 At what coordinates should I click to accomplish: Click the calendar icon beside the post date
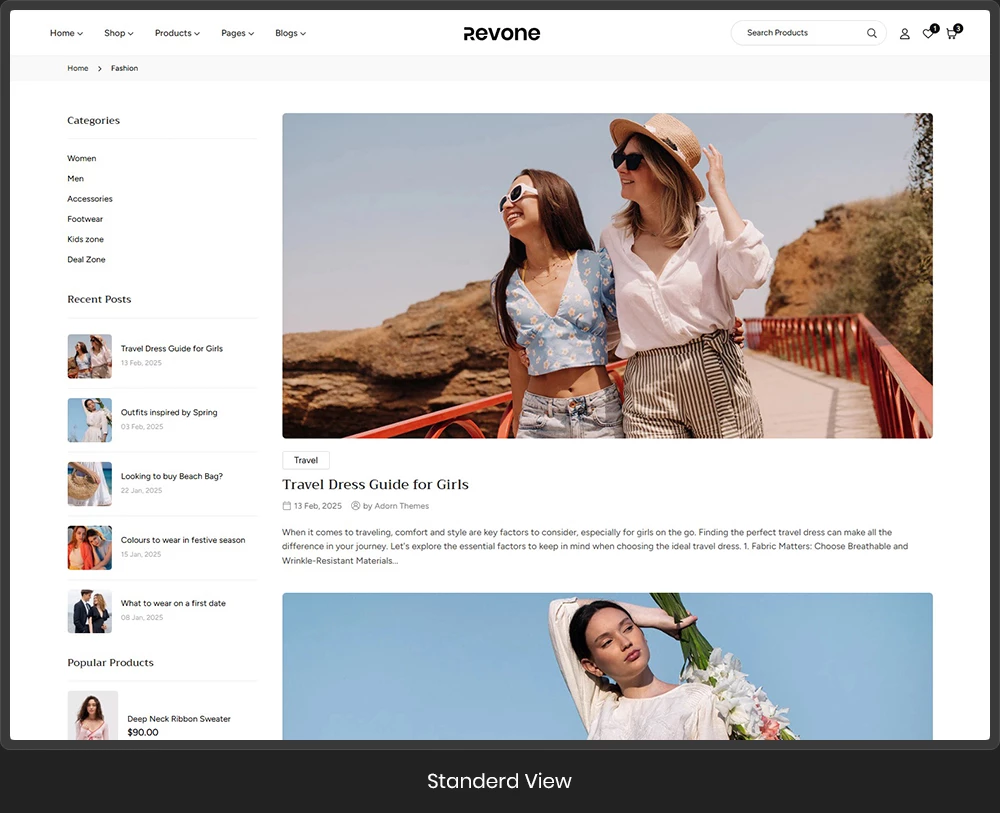[x=286, y=506]
